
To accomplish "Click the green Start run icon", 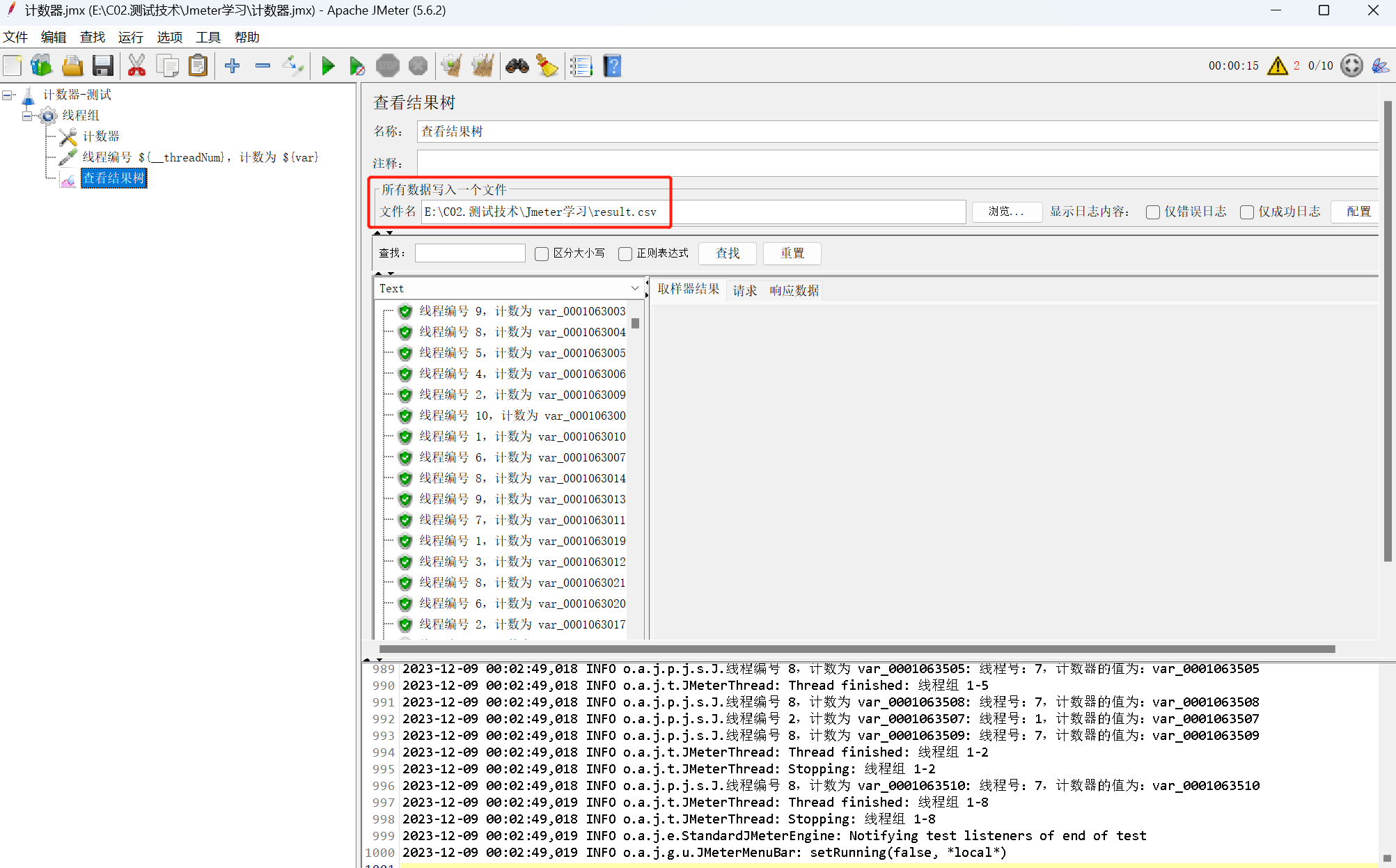I will (x=328, y=66).
